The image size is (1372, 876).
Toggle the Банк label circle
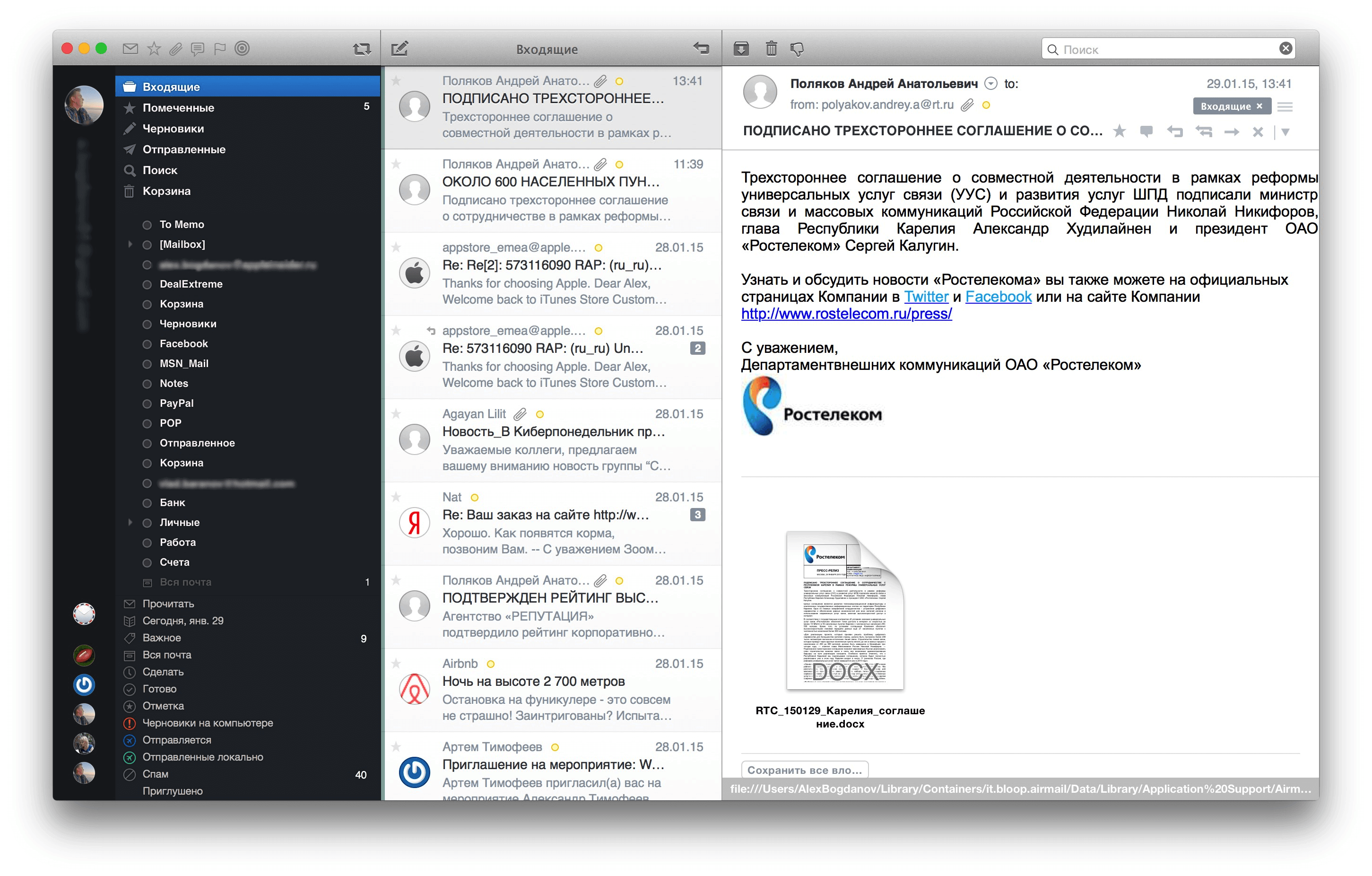click(x=147, y=503)
